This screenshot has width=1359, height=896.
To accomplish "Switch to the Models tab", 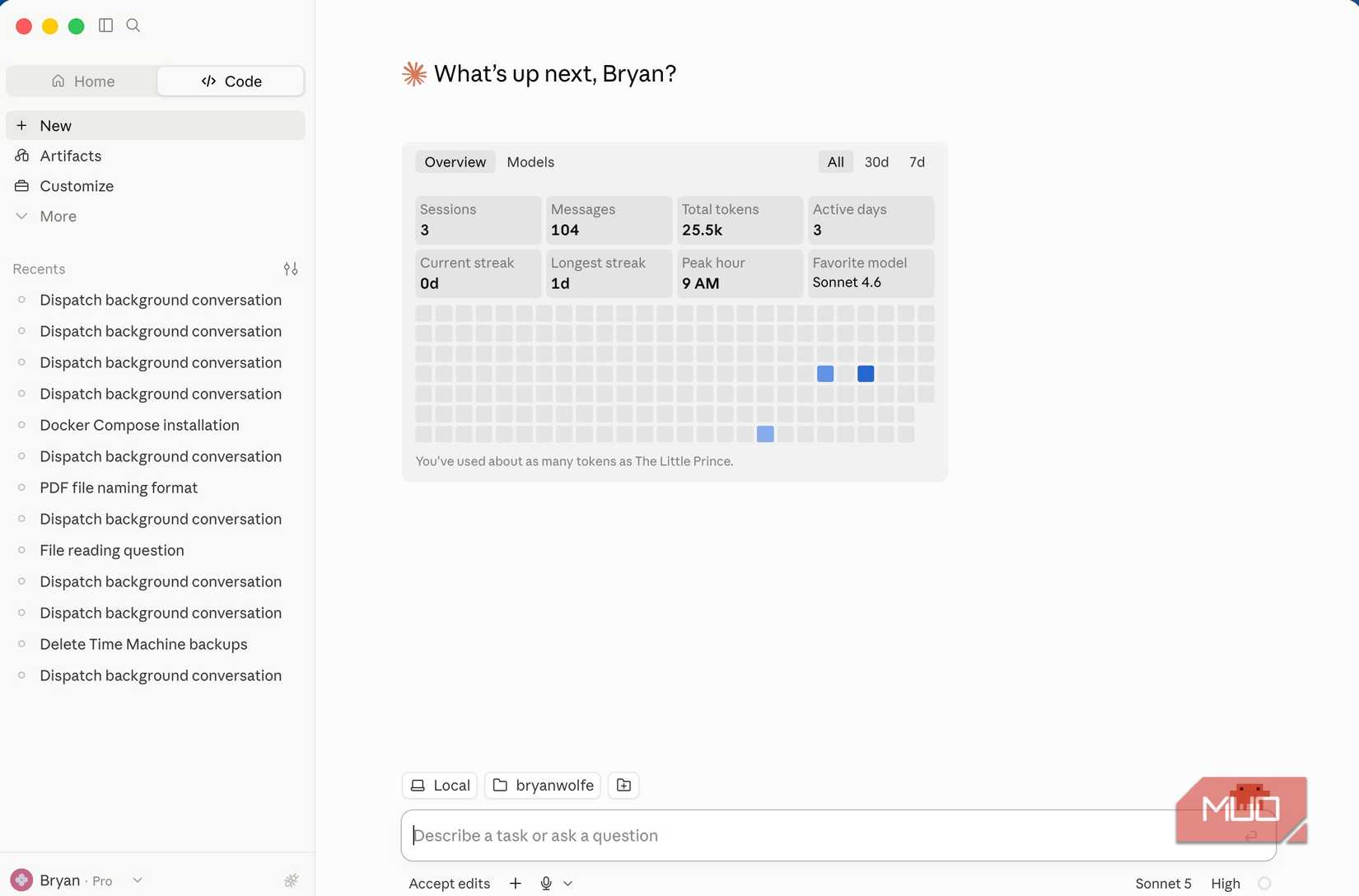I will pyautogui.click(x=530, y=162).
